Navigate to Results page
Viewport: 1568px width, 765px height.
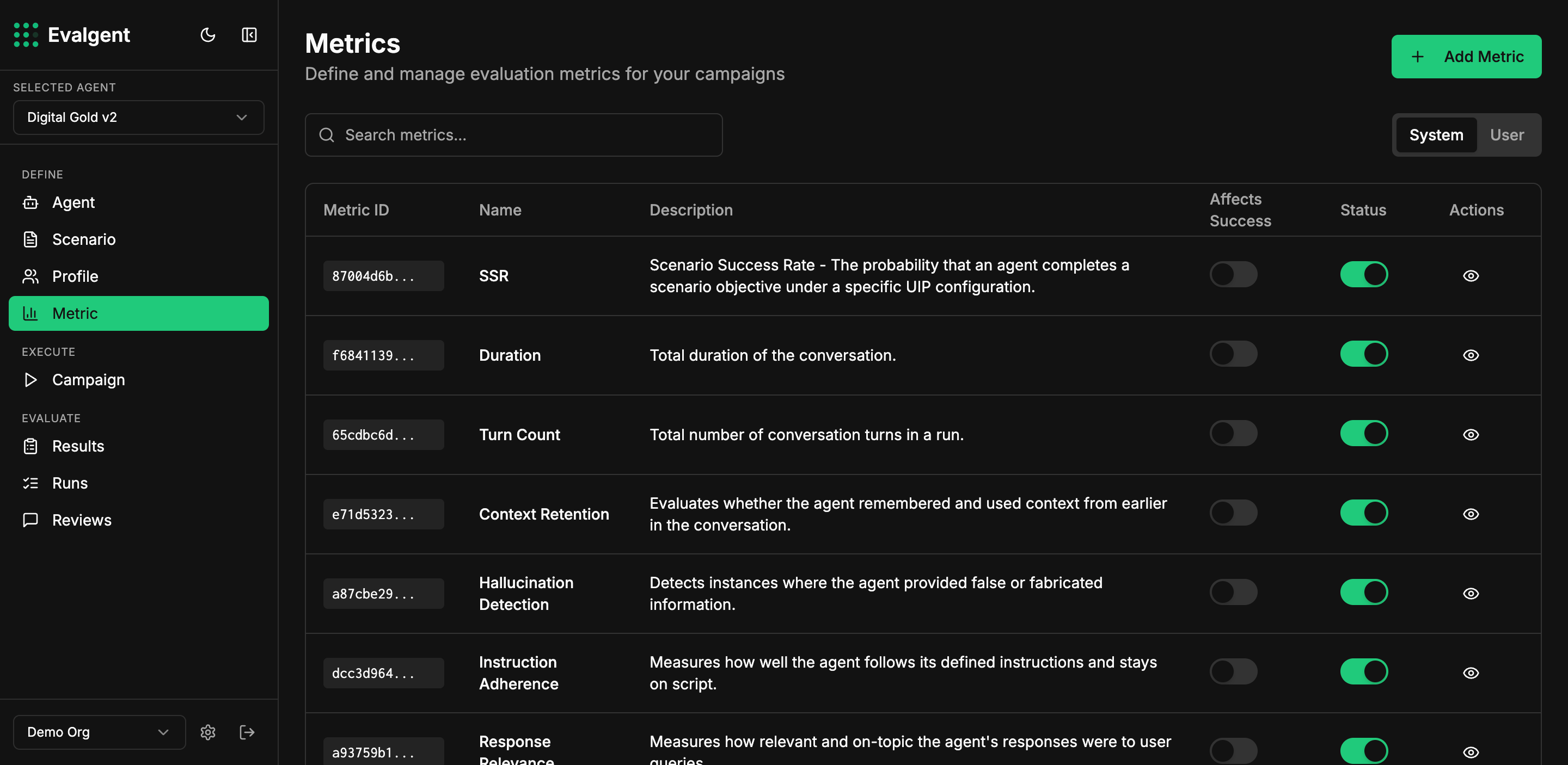(x=78, y=446)
